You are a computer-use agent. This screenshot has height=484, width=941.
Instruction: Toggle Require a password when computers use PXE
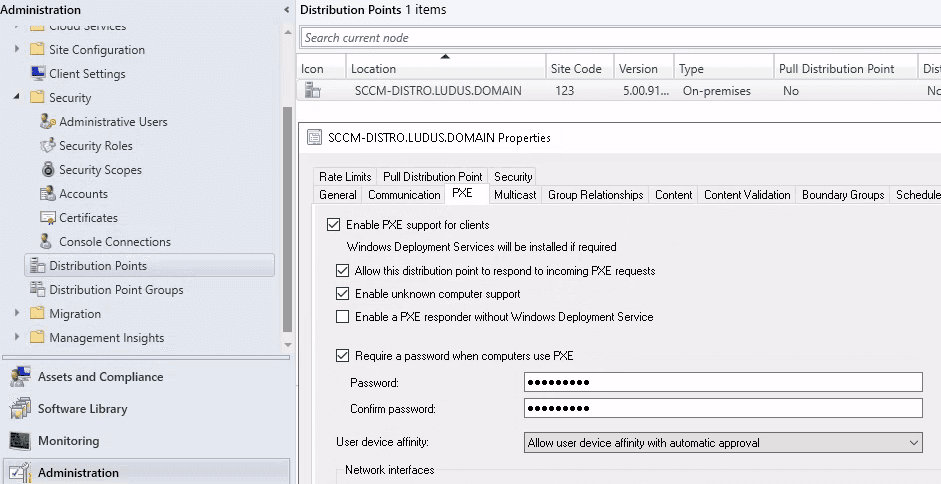point(342,355)
